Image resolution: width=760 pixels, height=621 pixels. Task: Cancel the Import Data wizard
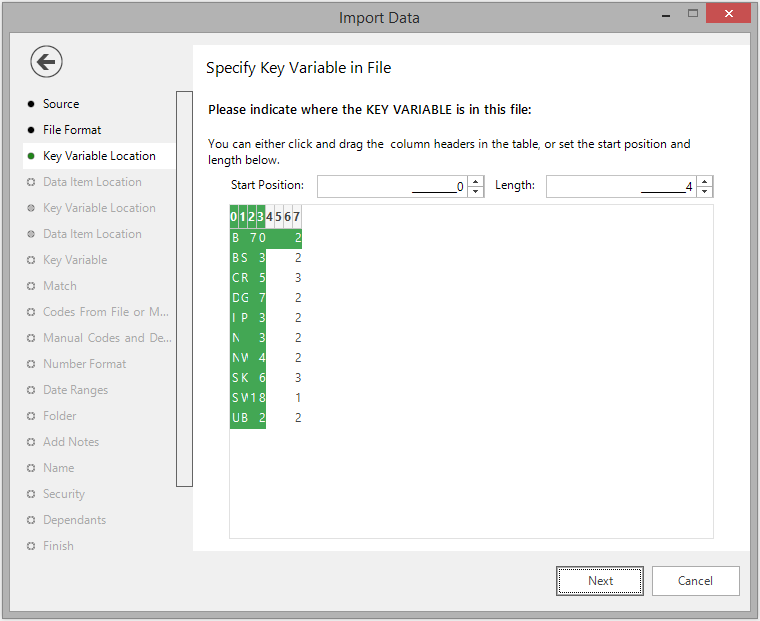pos(696,581)
